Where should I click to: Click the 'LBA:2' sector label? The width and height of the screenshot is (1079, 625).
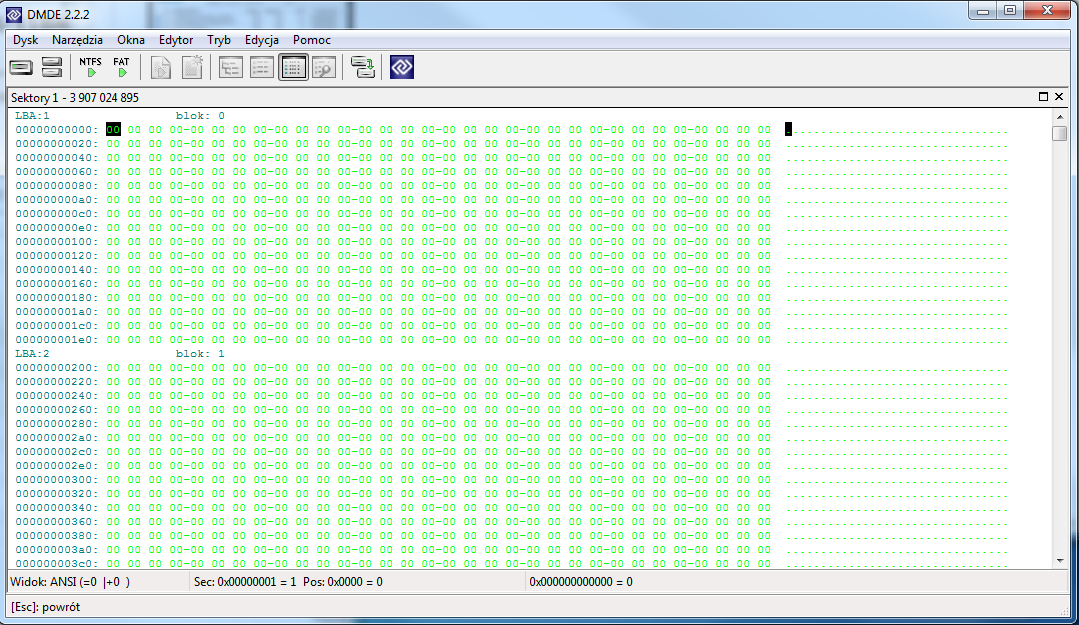click(32, 354)
